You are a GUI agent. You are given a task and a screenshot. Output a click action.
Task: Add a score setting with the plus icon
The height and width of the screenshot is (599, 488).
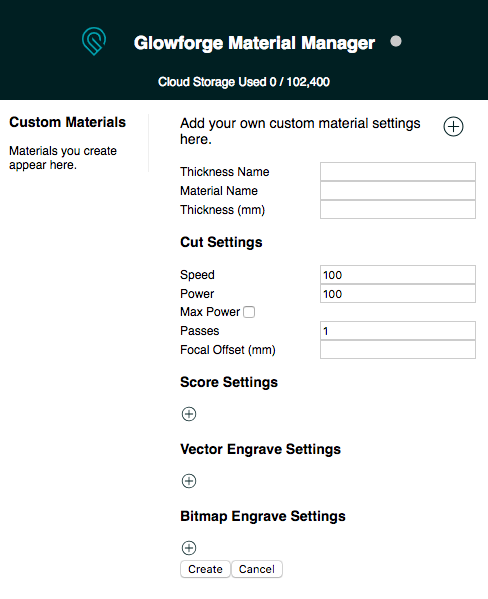[x=189, y=414]
